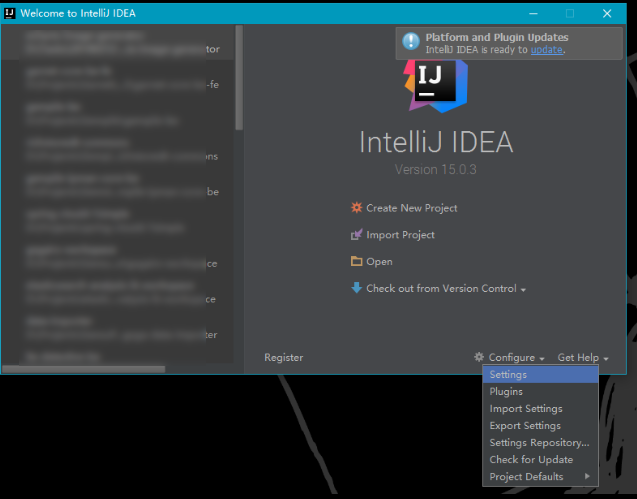This screenshot has height=499, width=637.
Task: Expand the Project Defaults submenu
Action: [x=540, y=477]
